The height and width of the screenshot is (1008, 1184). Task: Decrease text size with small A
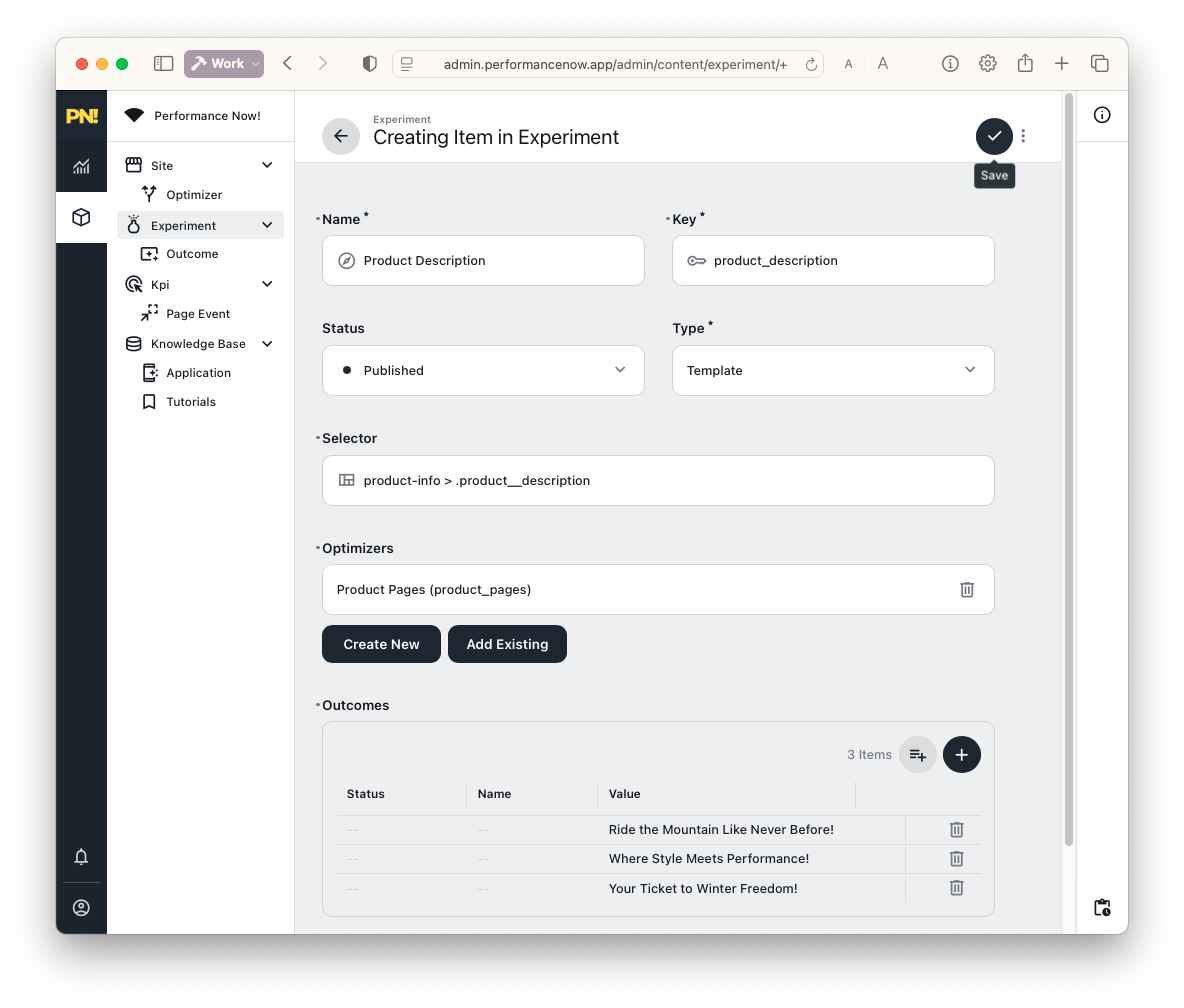[x=848, y=64]
